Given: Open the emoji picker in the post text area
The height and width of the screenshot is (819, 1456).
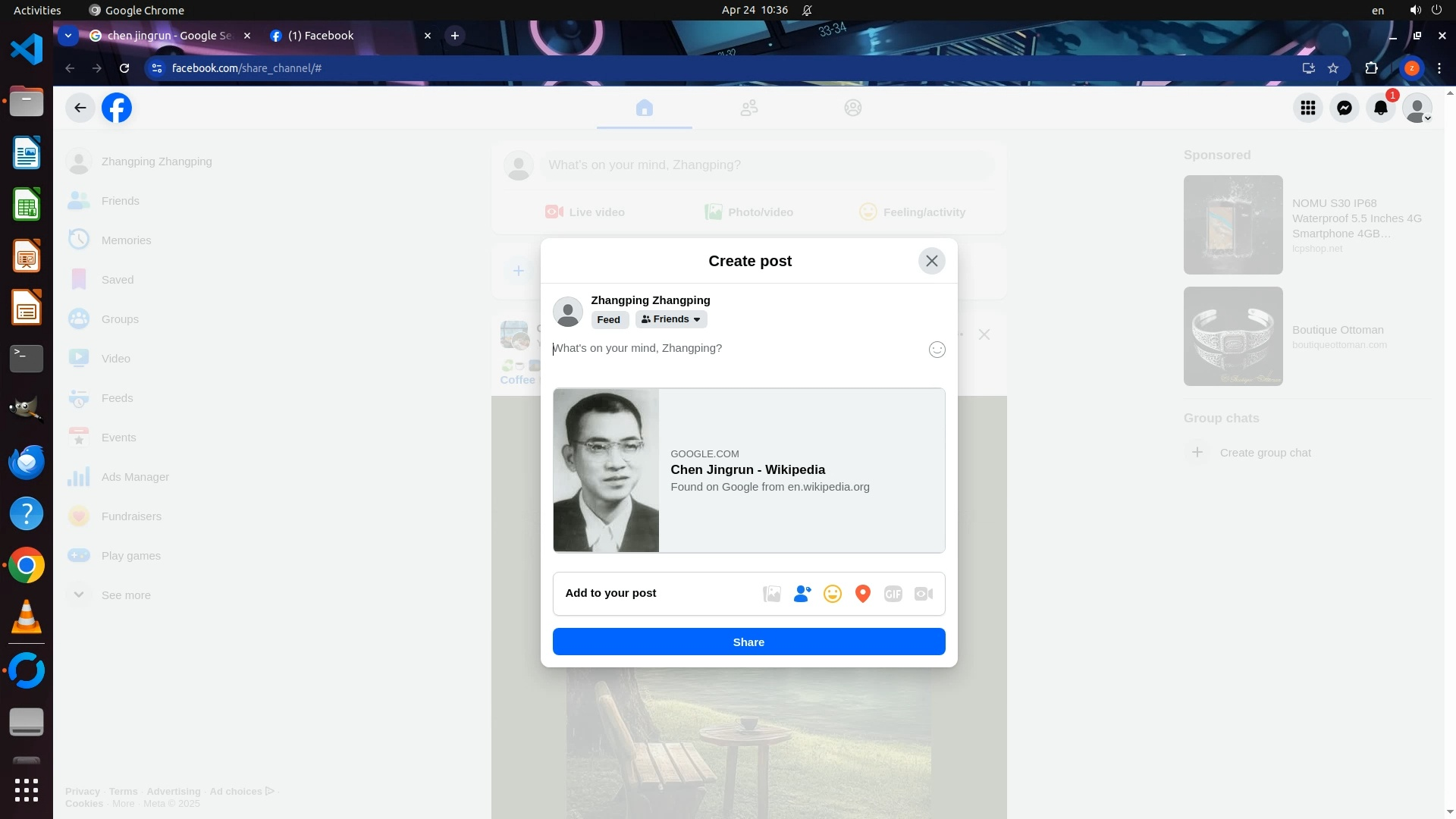Looking at the screenshot, I should [x=937, y=350].
